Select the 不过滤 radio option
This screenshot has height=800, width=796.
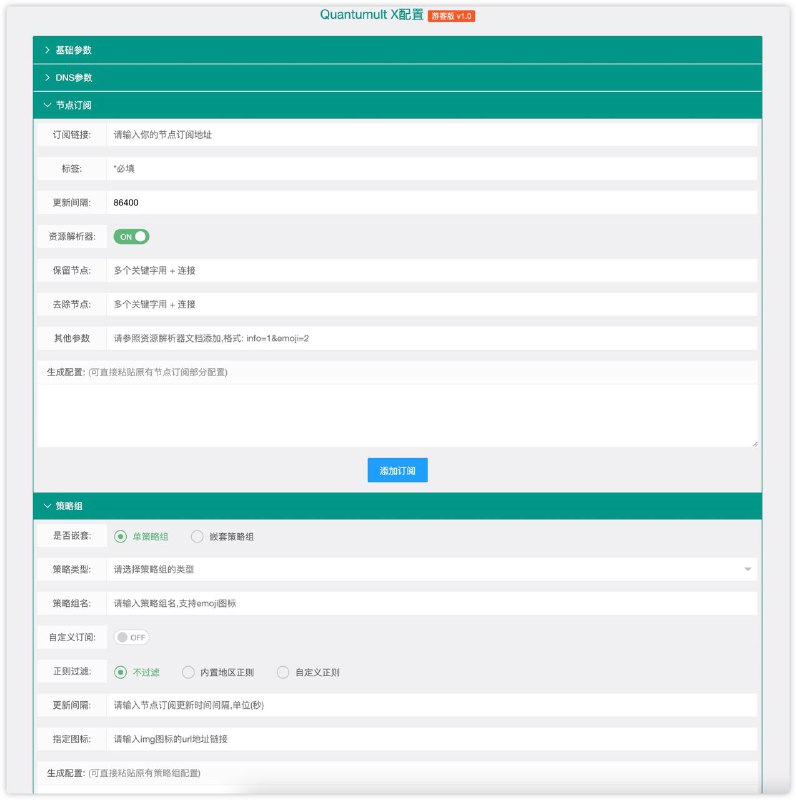pos(137,672)
